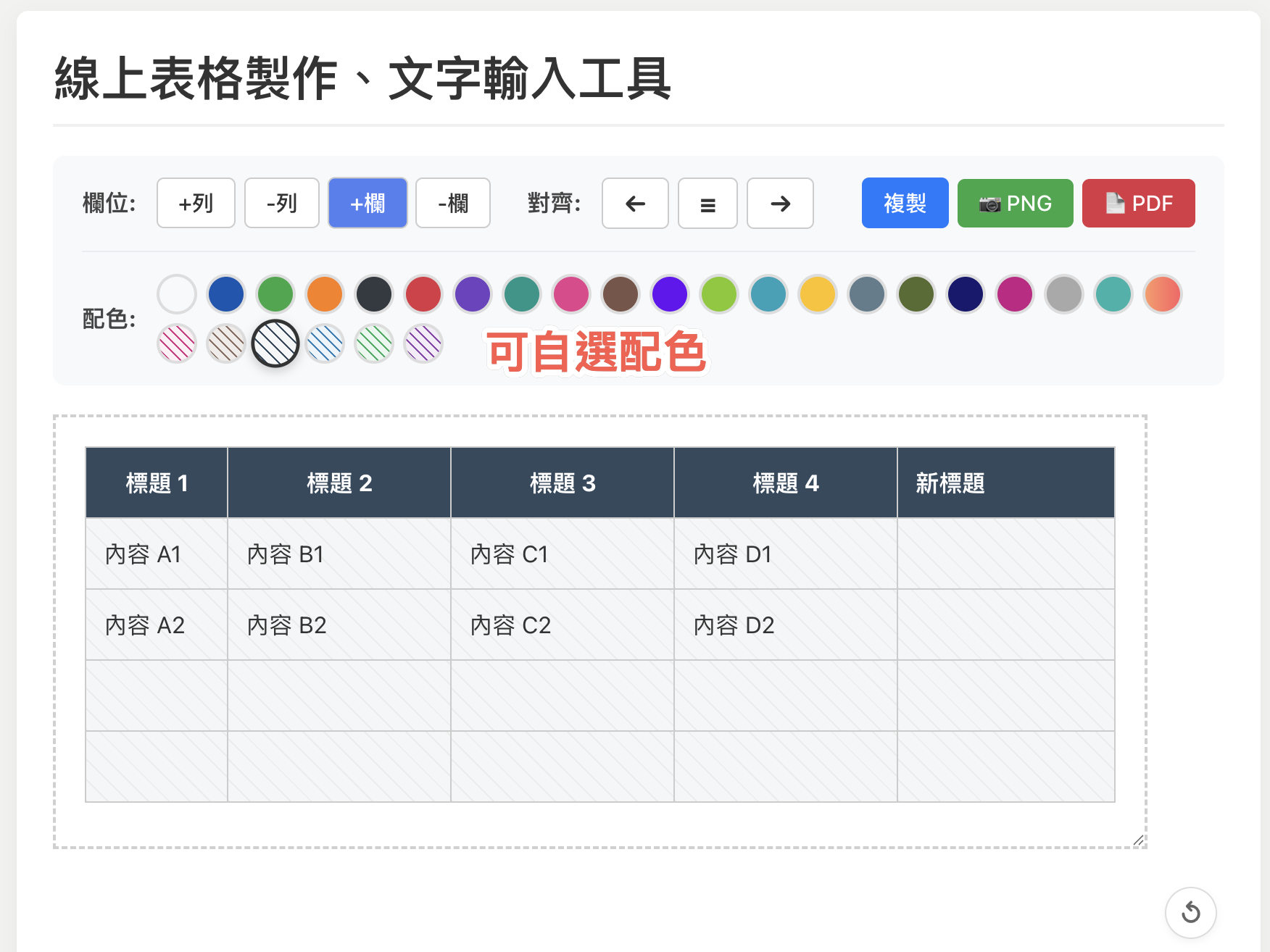Image resolution: width=1270 pixels, height=952 pixels.
Task: Click the -欄 remove column button
Action: (452, 203)
